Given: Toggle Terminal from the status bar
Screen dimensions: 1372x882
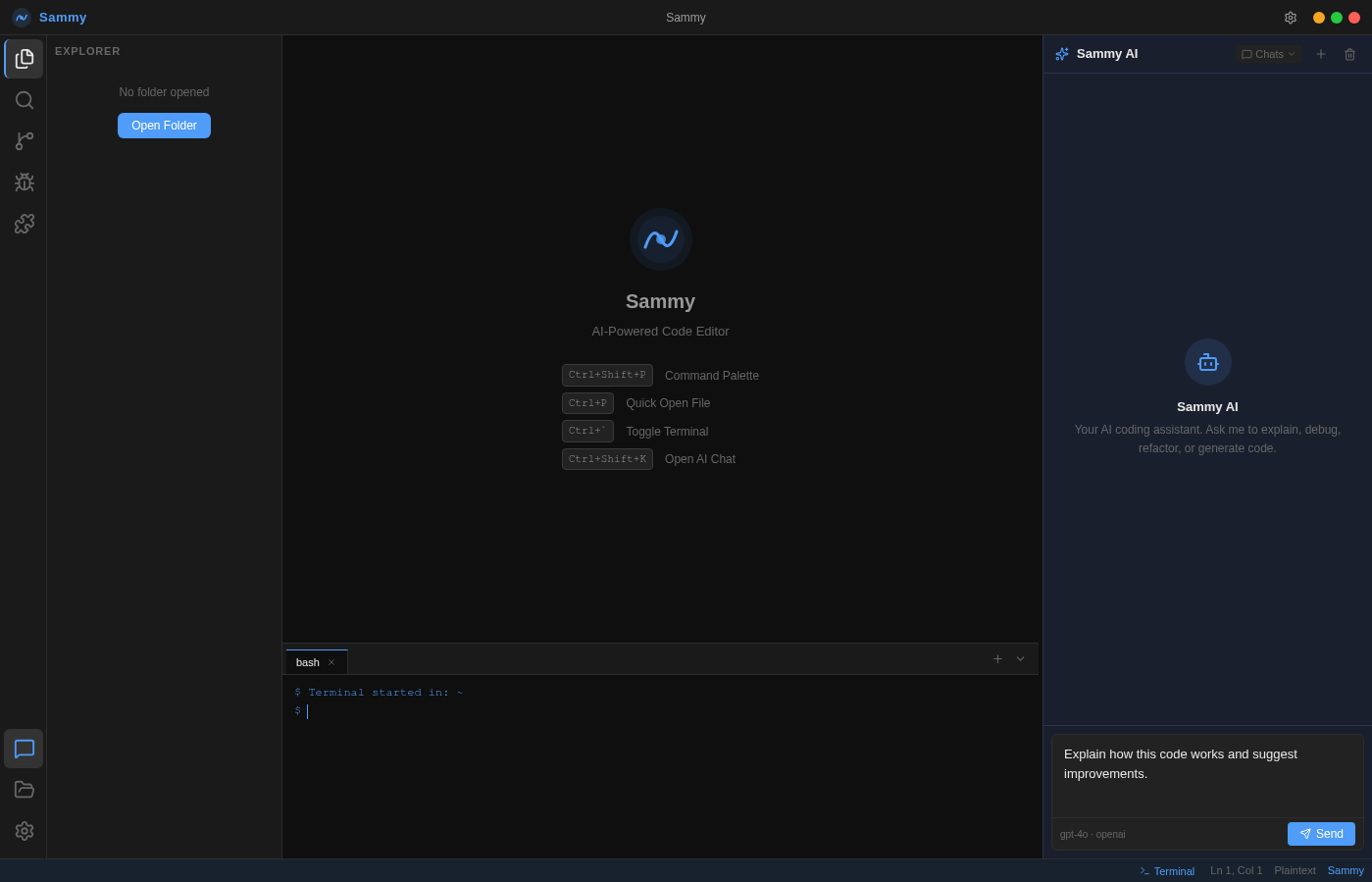Looking at the screenshot, I should 1167,871.
